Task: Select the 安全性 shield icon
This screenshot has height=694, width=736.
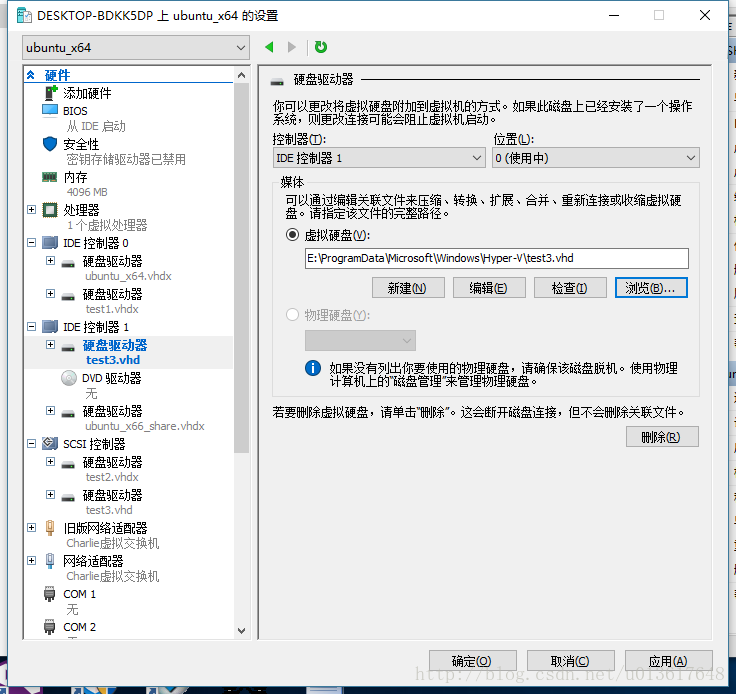Action: tap(50, 144)
